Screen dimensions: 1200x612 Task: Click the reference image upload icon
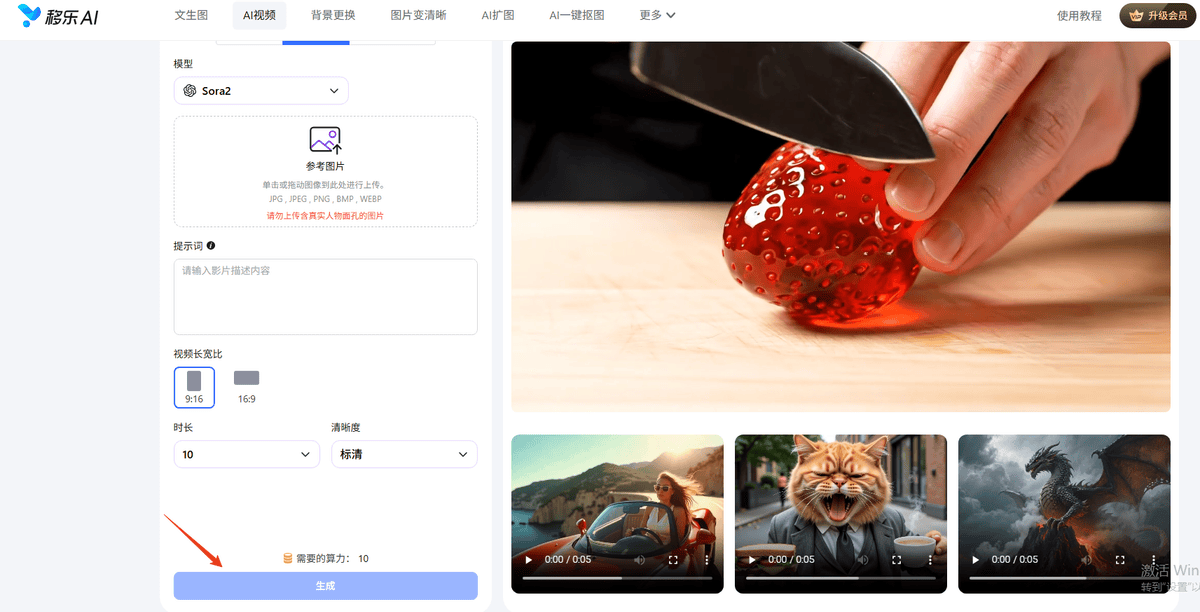(325, 141)
